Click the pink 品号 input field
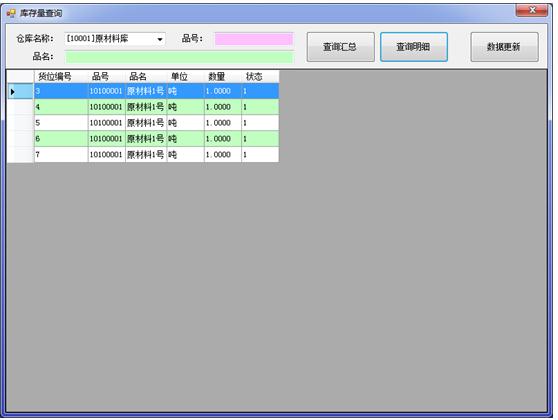Image resolution: width=558 pixels, height=420 pixels. click(254, 39)
